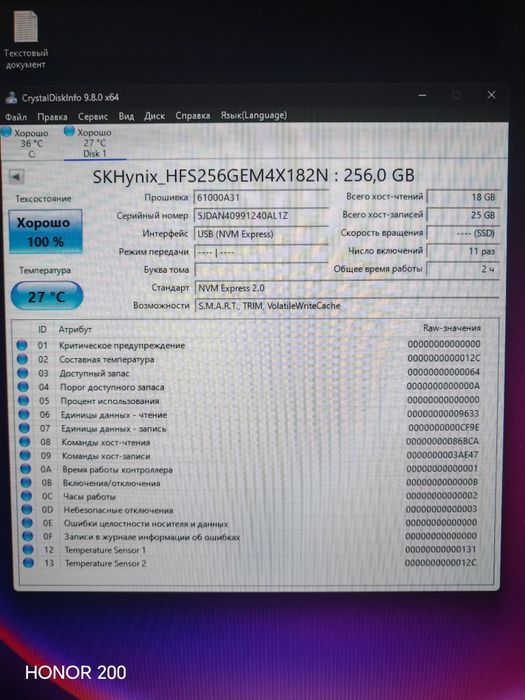Viewport: 525px width, 700px height.
Task: Open the Диск menu
Action: click(x=154, y=116)
